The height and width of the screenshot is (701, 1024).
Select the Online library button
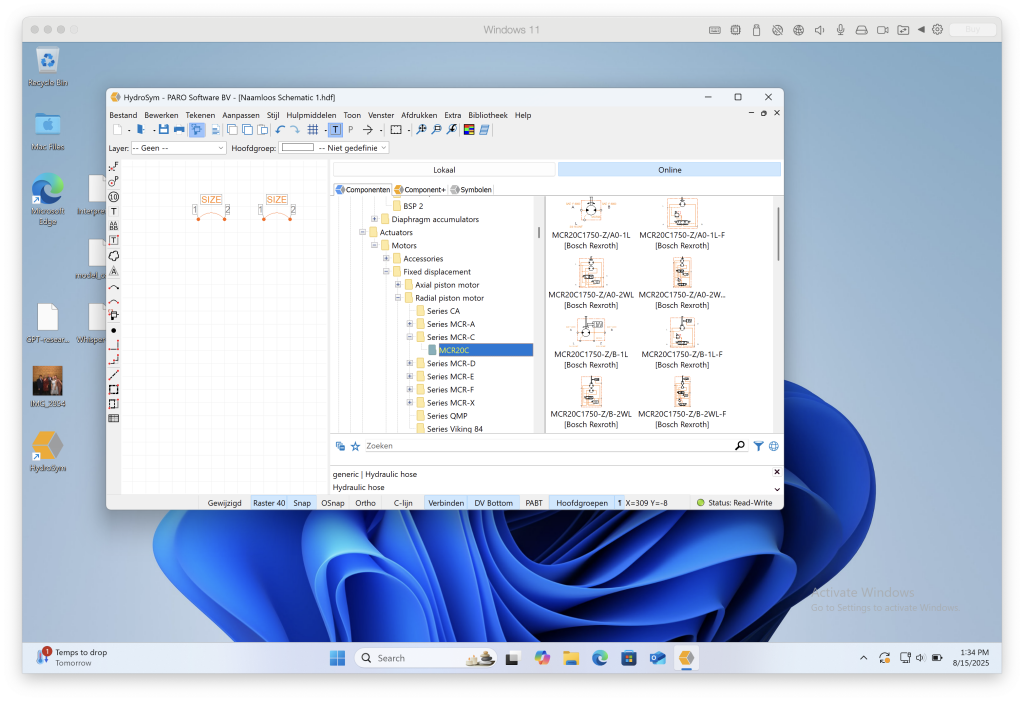tap(669, 170)
